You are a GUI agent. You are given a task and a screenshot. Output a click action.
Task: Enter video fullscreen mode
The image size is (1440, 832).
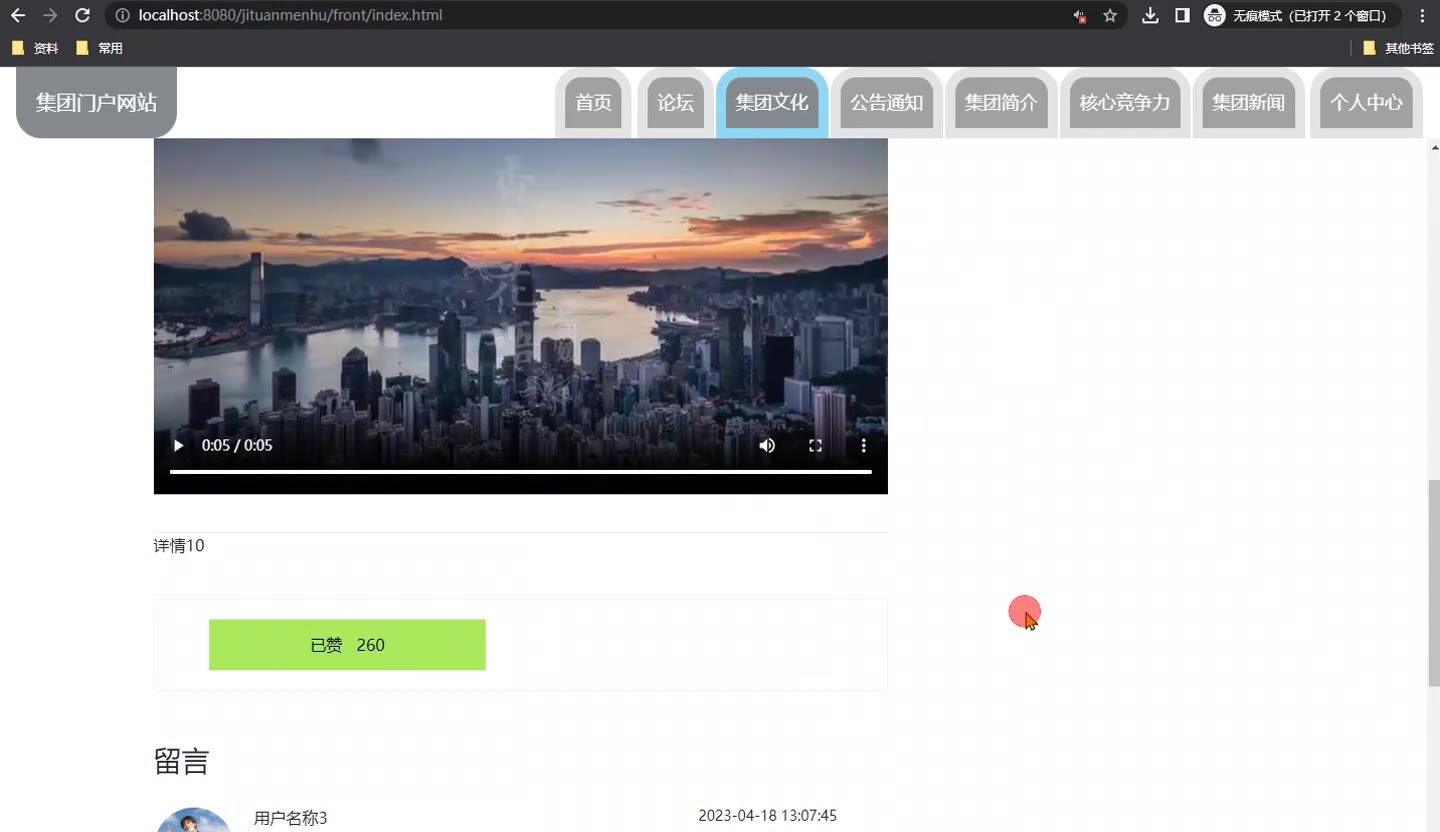click(815, 446)
